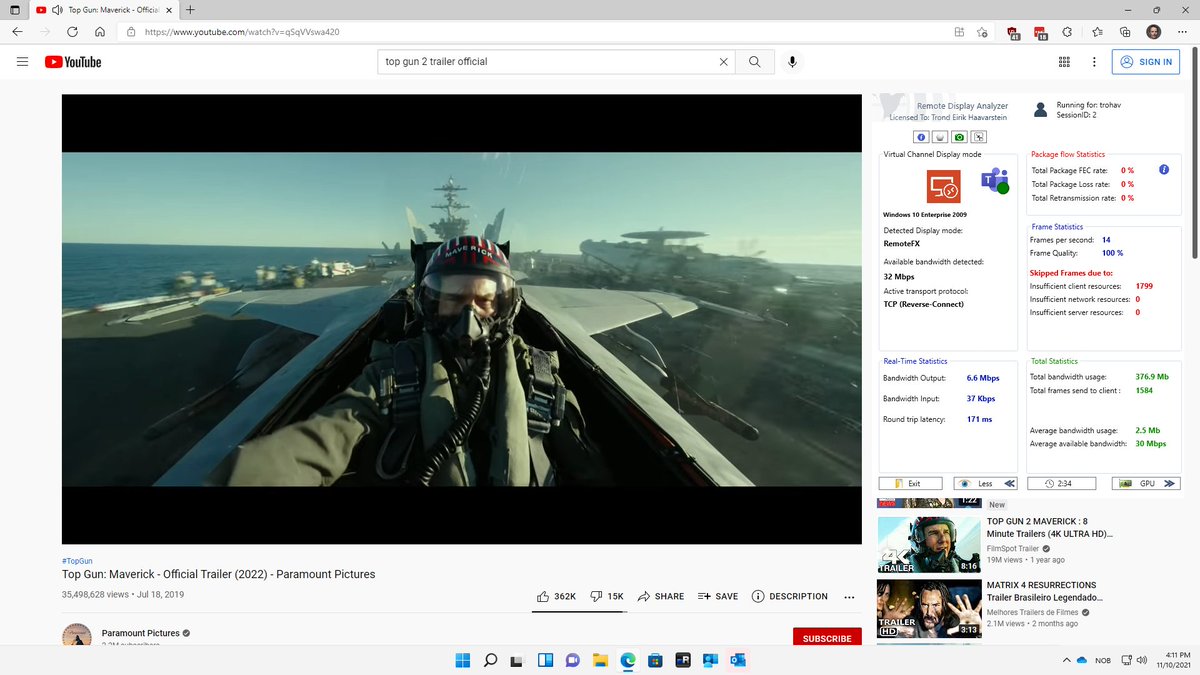Open Microsoft Edge from the taskbar
Viewport: 1200px width, 675px height.
pos(626,660)
